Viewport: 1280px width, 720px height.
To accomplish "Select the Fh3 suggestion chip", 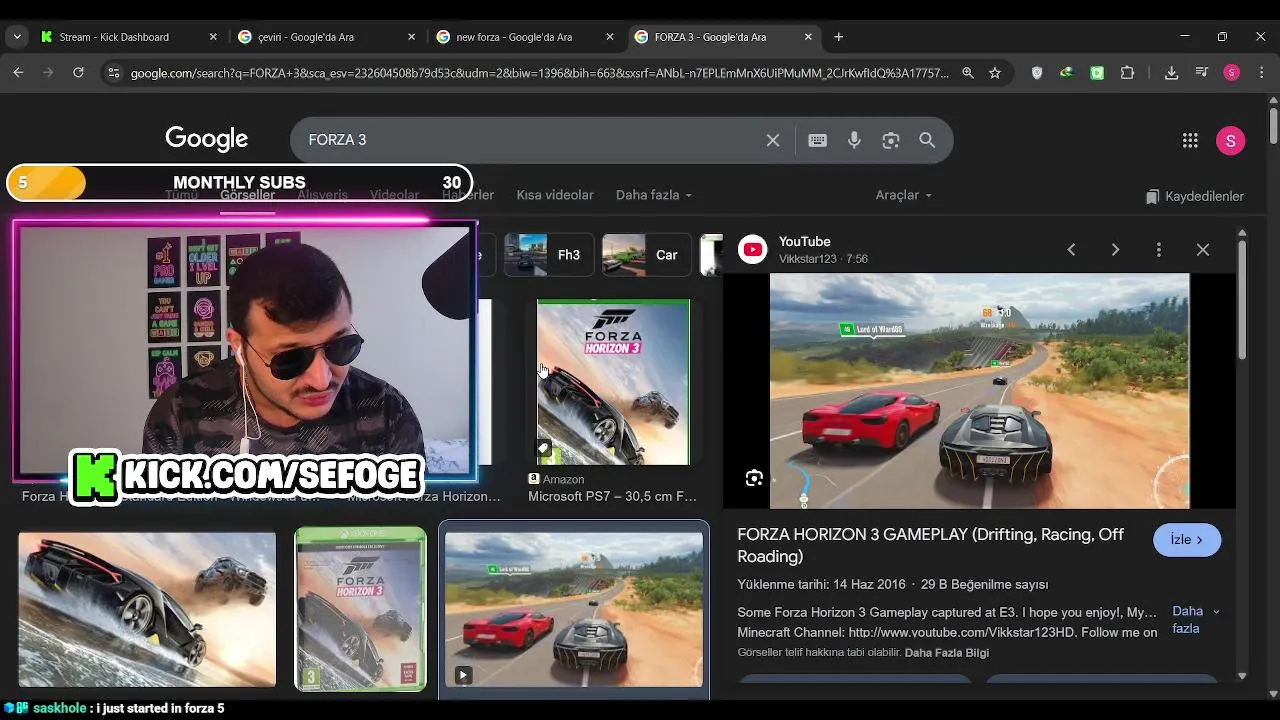I will 549,255.
